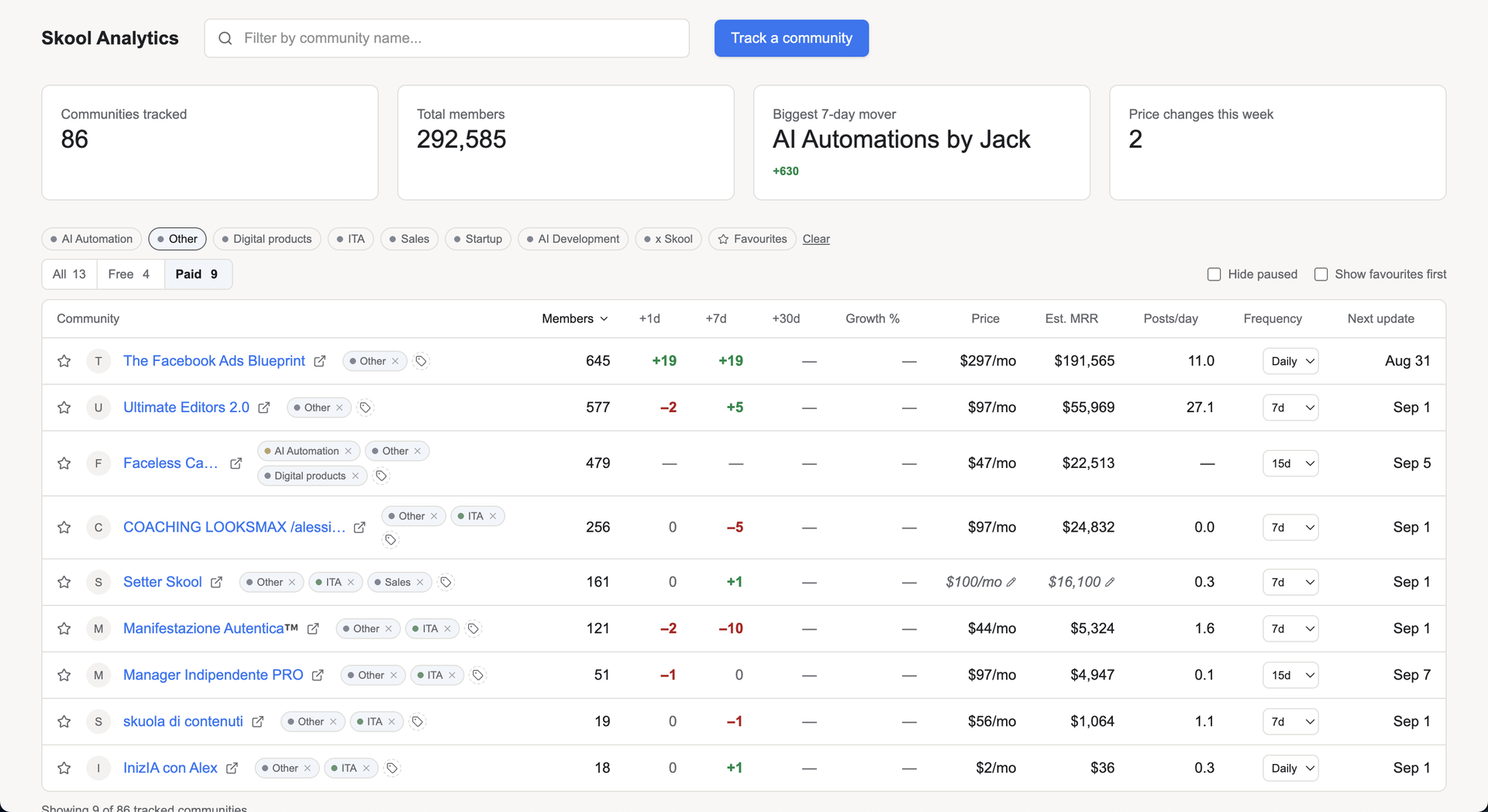The image size is (1488, 812).
Task: Remove AI Automation tag from Faceless Ca…
Action: [x=348, y=451]
